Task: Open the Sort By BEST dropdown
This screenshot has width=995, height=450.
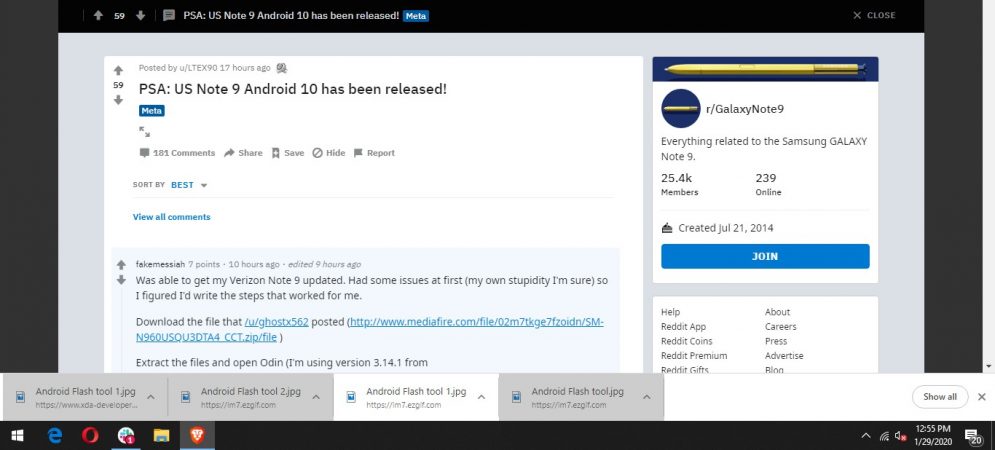Action: [x=188, y=185]
